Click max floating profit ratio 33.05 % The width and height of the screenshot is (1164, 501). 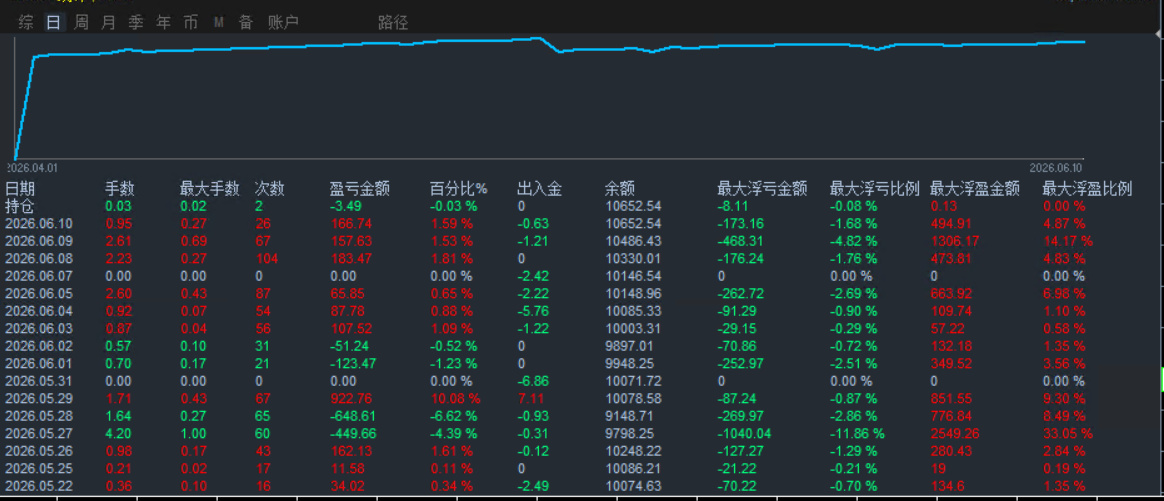pos(1068,433)
